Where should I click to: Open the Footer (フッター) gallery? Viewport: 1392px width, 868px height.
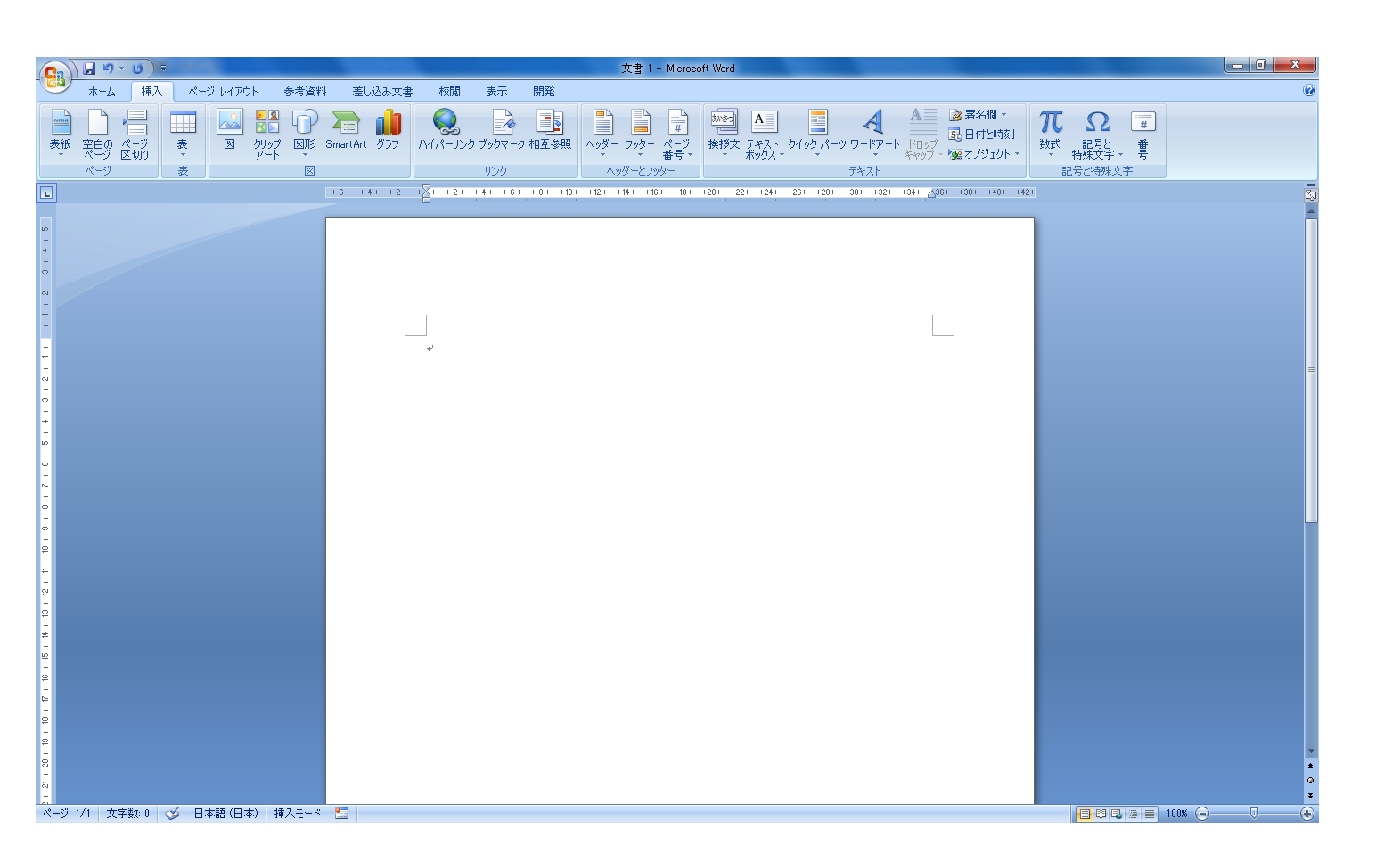click(640, 134)
